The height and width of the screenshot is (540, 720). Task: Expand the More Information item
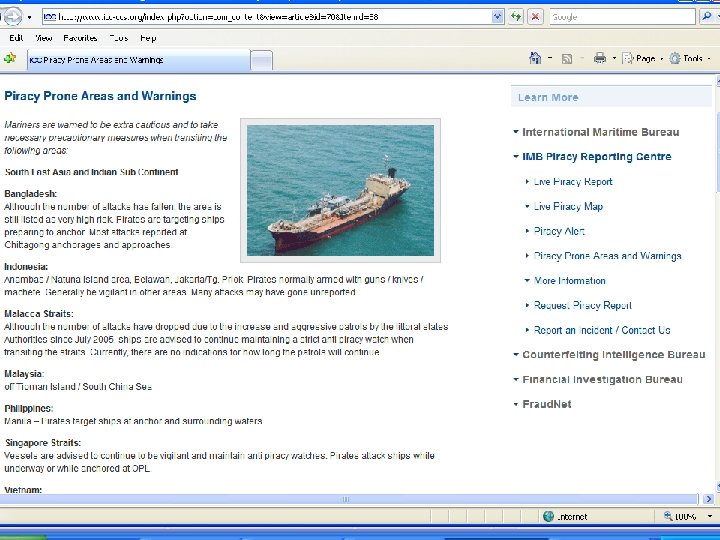(569, 281)
